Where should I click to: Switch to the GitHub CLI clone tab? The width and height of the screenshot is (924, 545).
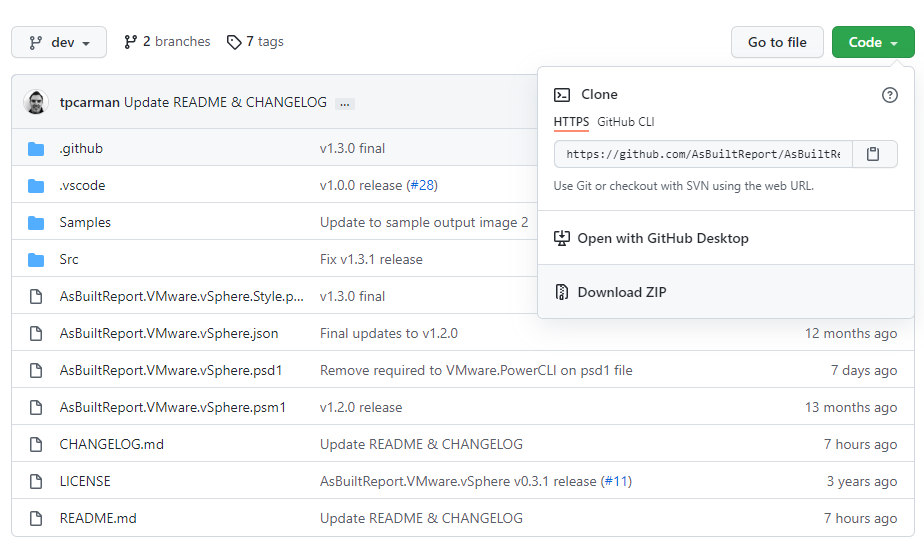pyautogui.click(x=625, y=122)
